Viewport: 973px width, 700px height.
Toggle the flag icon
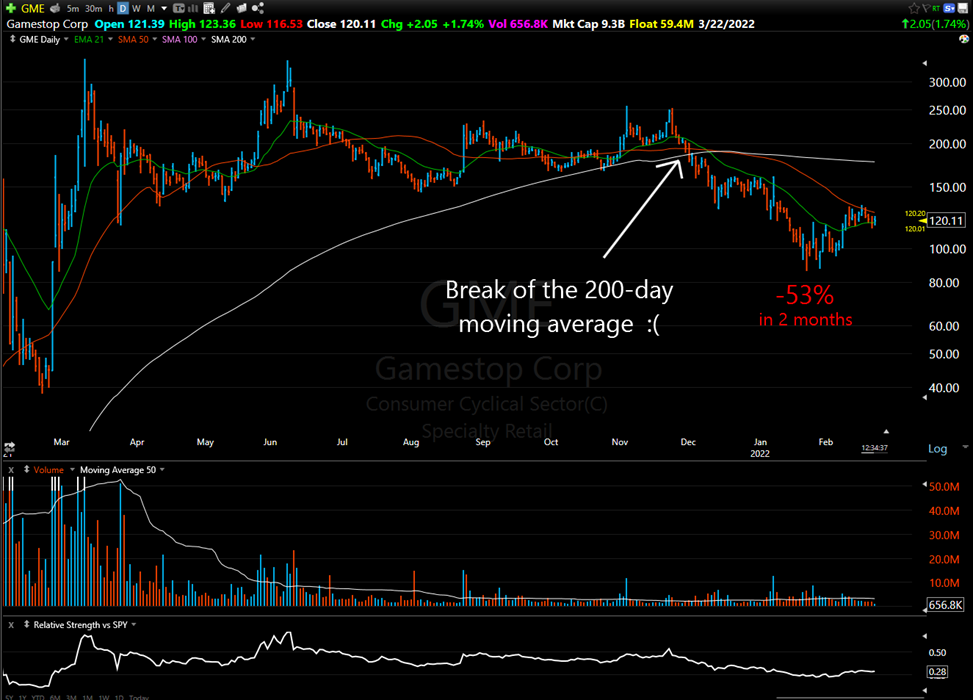click(x=925, y=8)
